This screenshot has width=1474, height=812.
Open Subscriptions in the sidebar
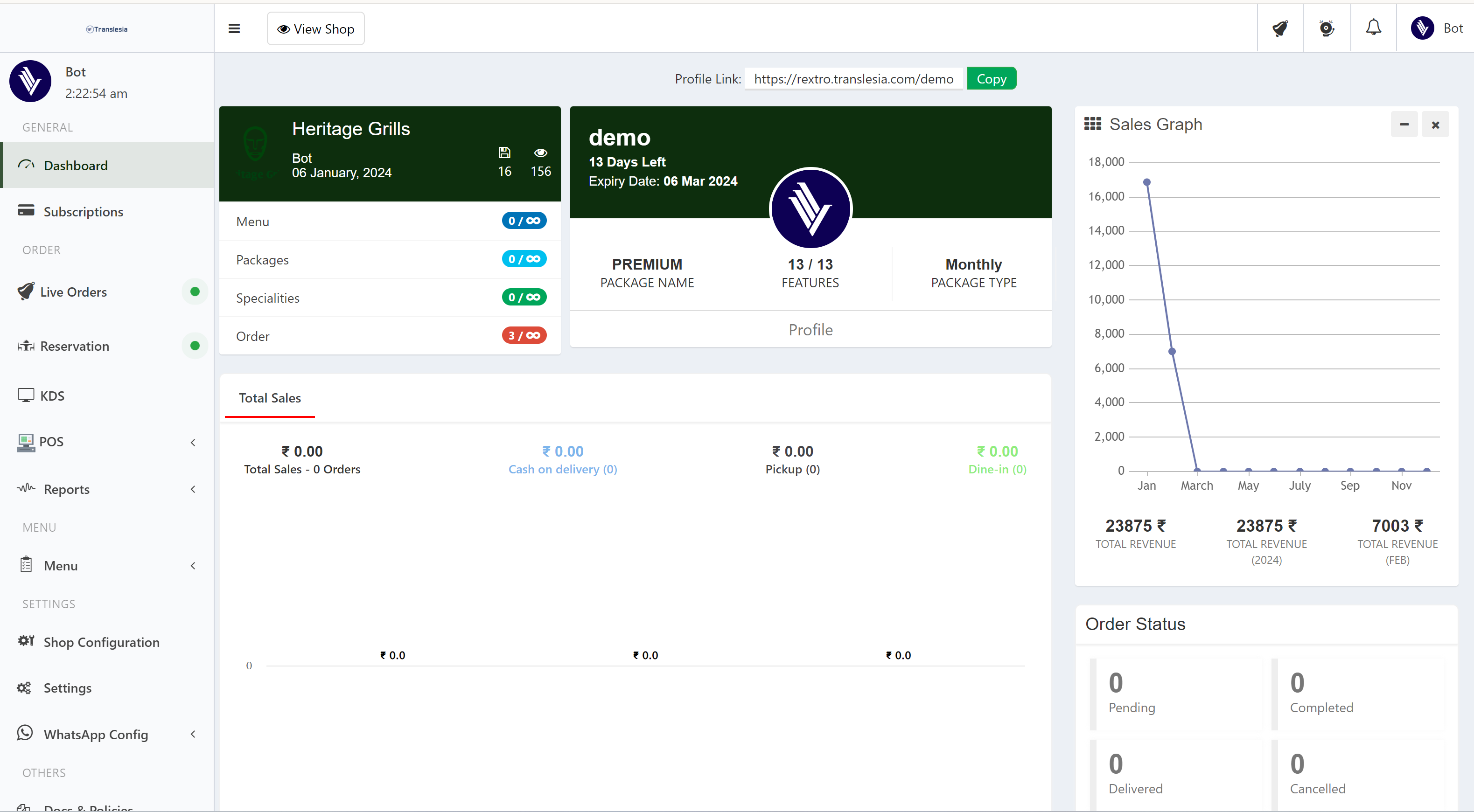pos(83,212)
